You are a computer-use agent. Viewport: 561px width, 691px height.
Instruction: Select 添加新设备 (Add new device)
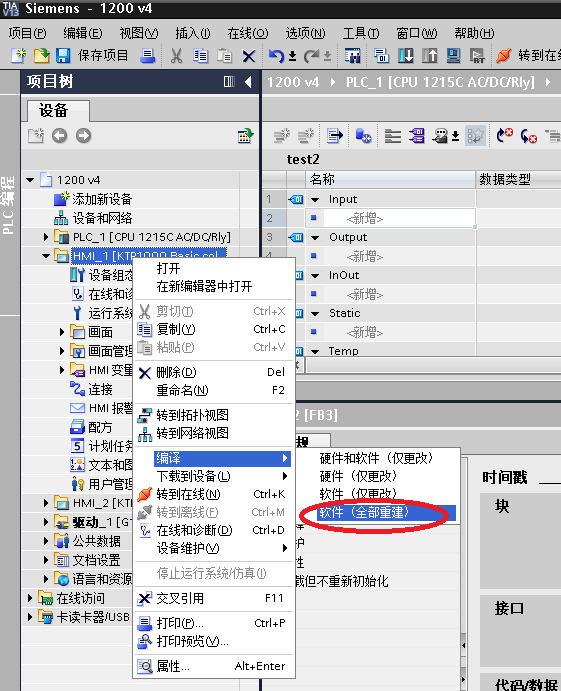93,199
